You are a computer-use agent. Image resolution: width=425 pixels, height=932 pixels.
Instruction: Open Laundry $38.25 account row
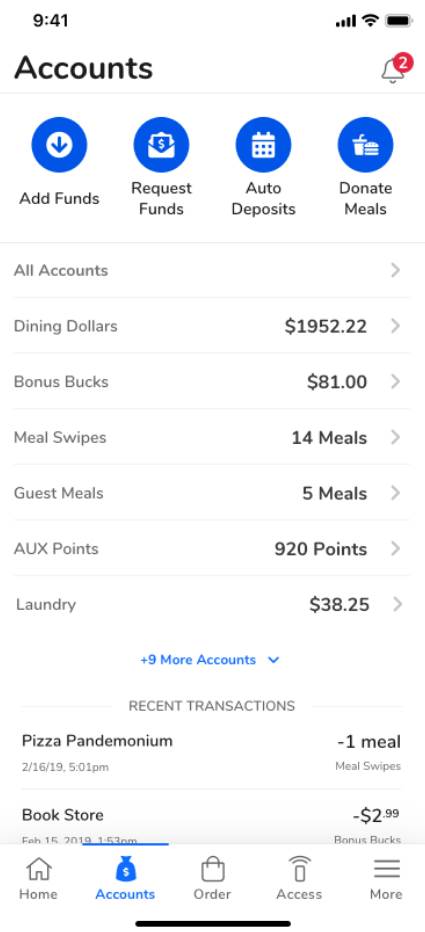[212, 604]
